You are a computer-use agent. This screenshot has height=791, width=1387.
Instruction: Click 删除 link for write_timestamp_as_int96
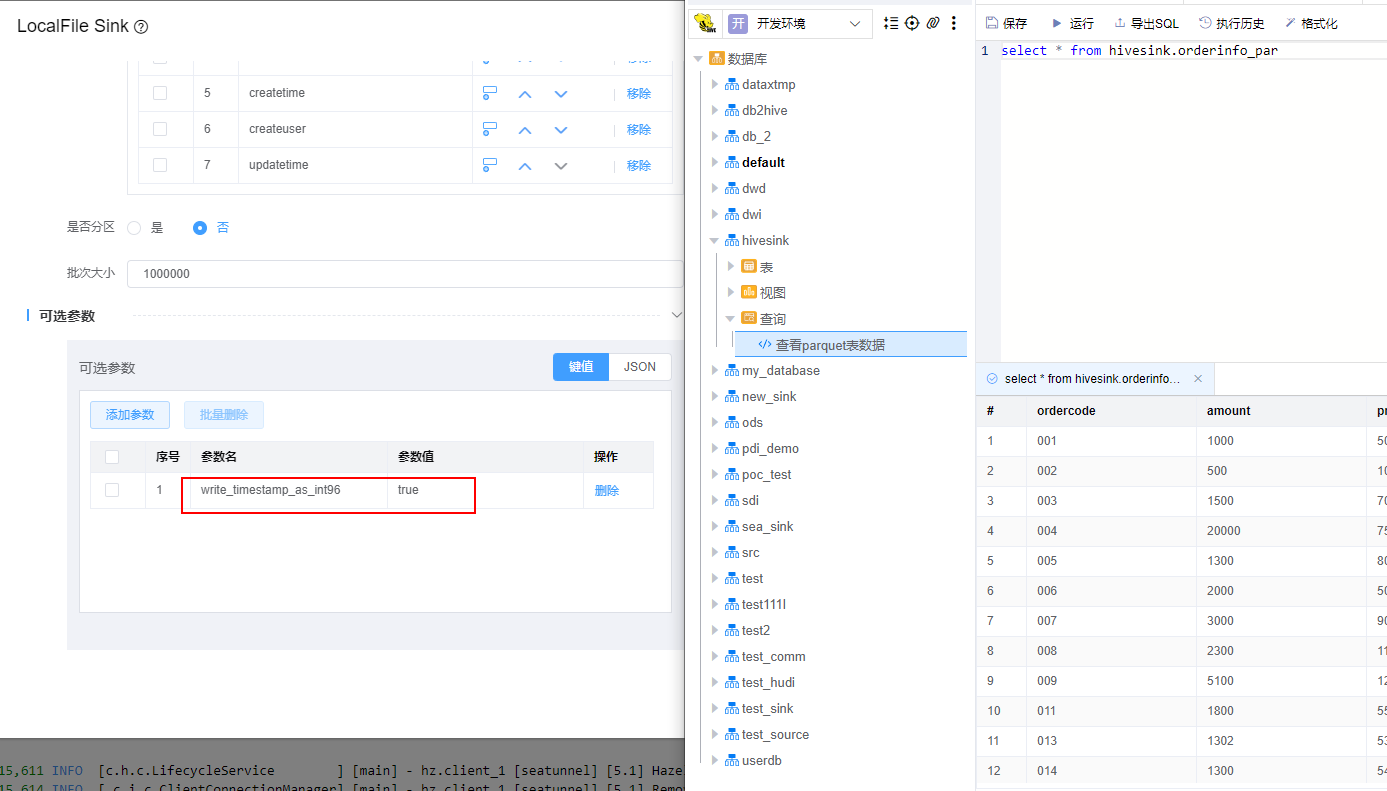(607, 490)
